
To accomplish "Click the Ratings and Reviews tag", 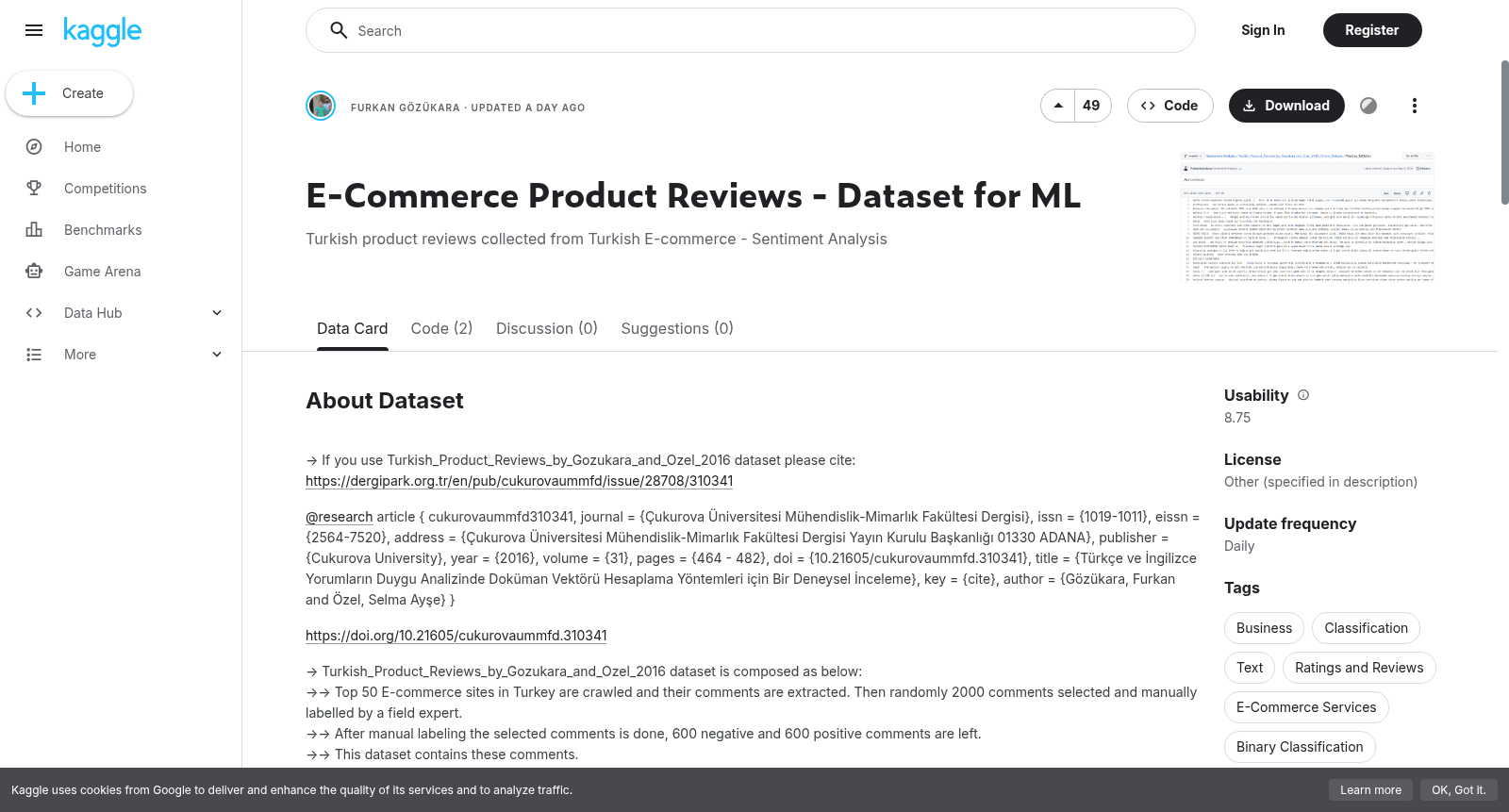I will click(1359, 668).
